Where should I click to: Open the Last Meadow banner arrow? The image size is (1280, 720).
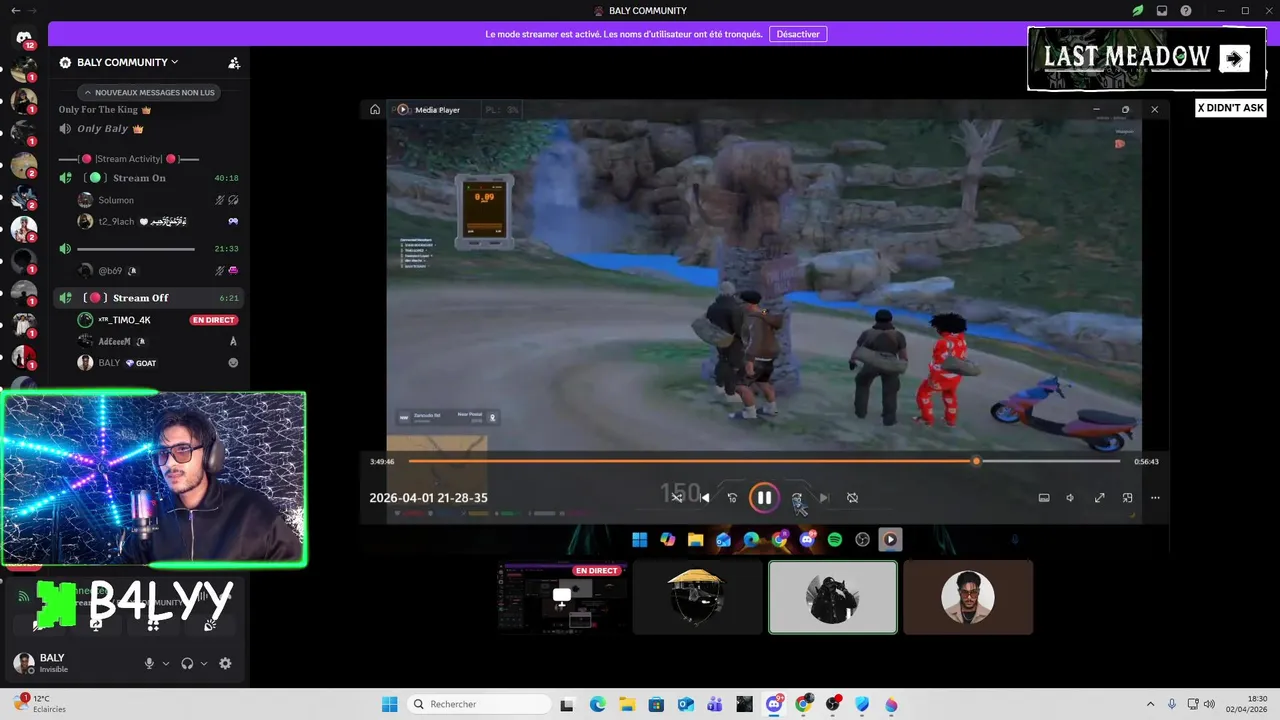click(x=1234, y=59)
